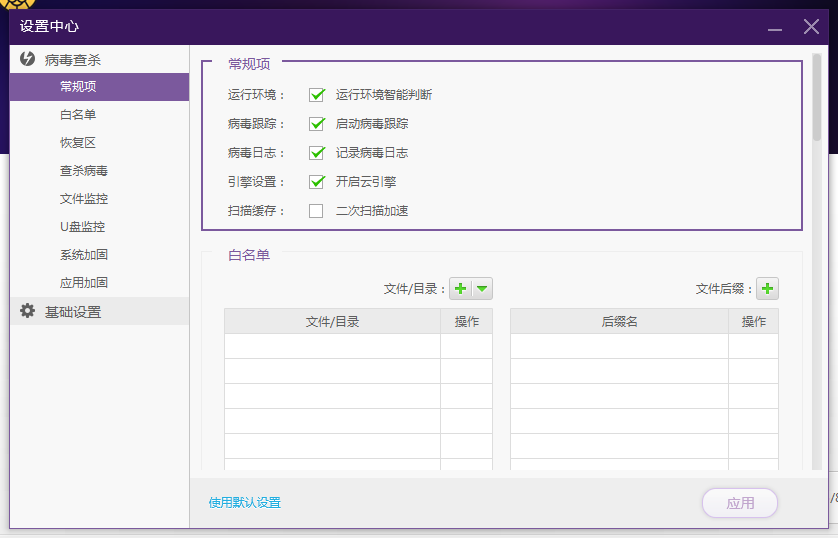Open the 病毒查杀 section with lightning icon
This screenshot has height=538, width=838.
pyautogui.click(x=99, y=59)
